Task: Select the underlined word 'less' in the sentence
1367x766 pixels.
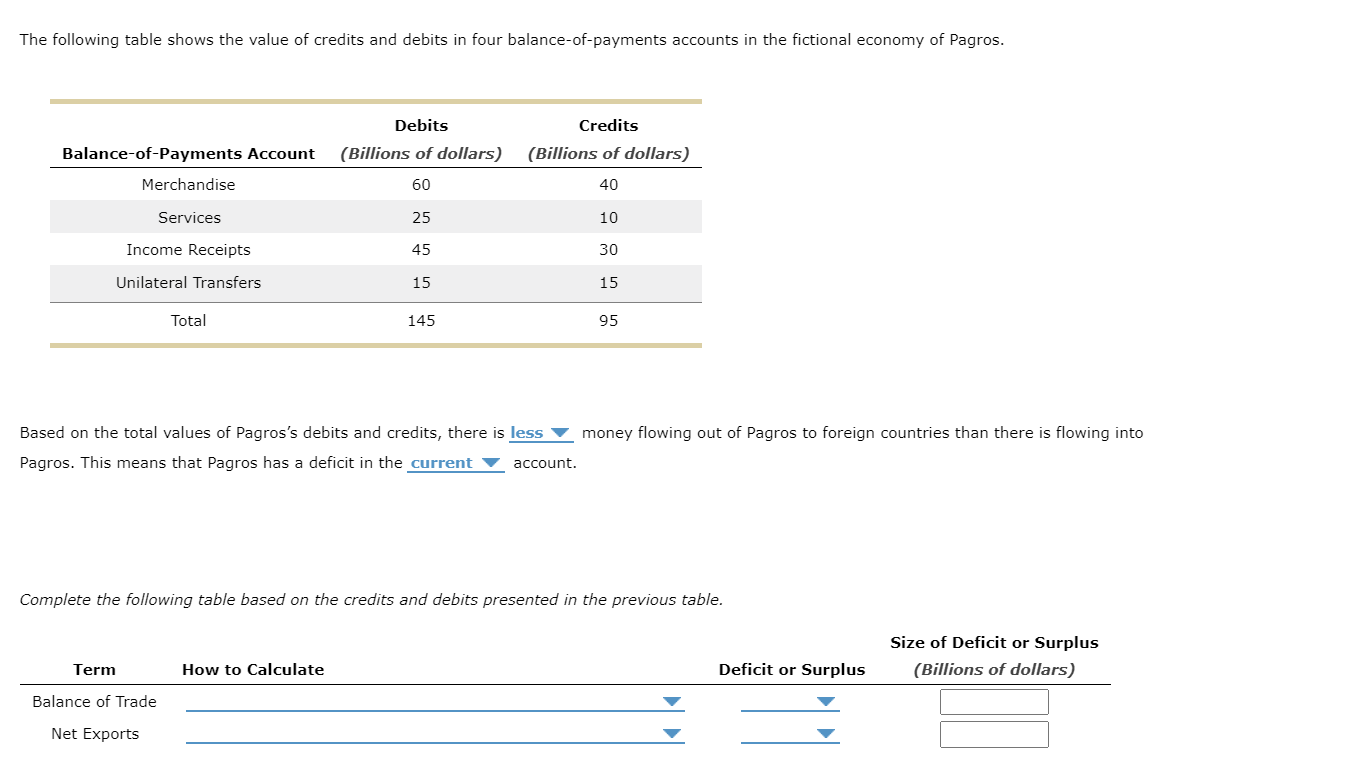Action: click(526, 432)
